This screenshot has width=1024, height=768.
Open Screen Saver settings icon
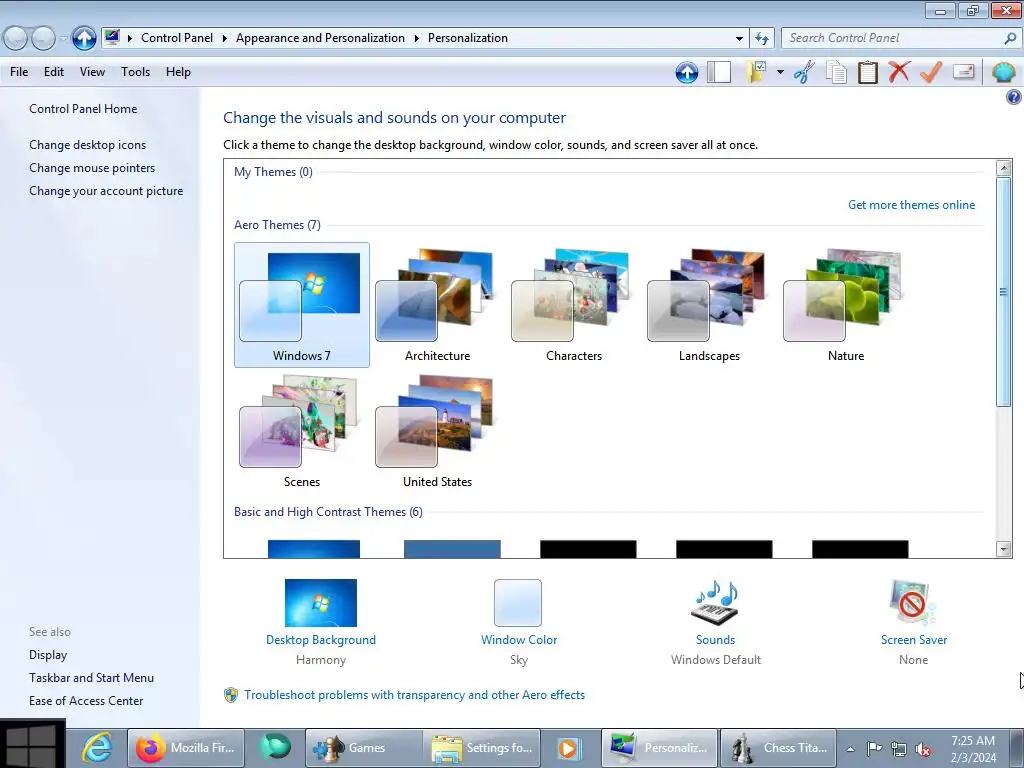pos(913,603)
